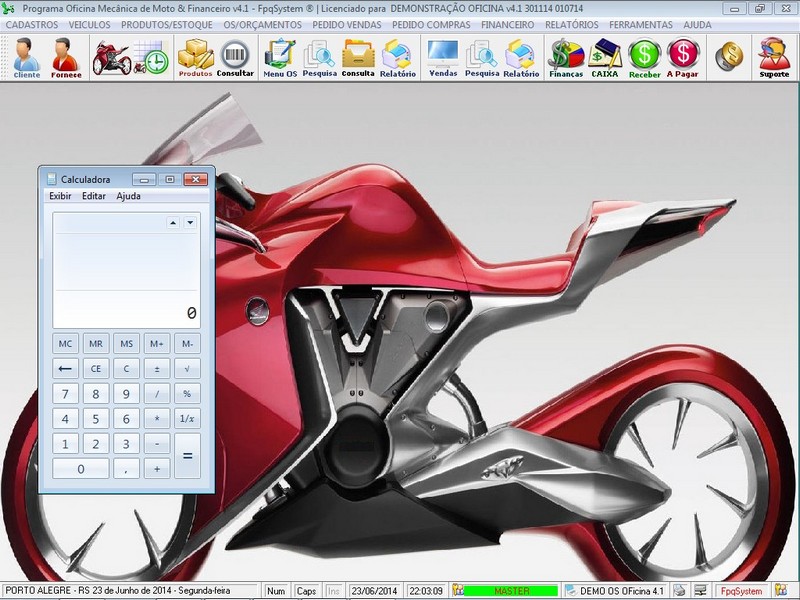Click the FpqSystem status bar button
The width and height of the screenshot is (800, 600).
(x=741, y=591)
